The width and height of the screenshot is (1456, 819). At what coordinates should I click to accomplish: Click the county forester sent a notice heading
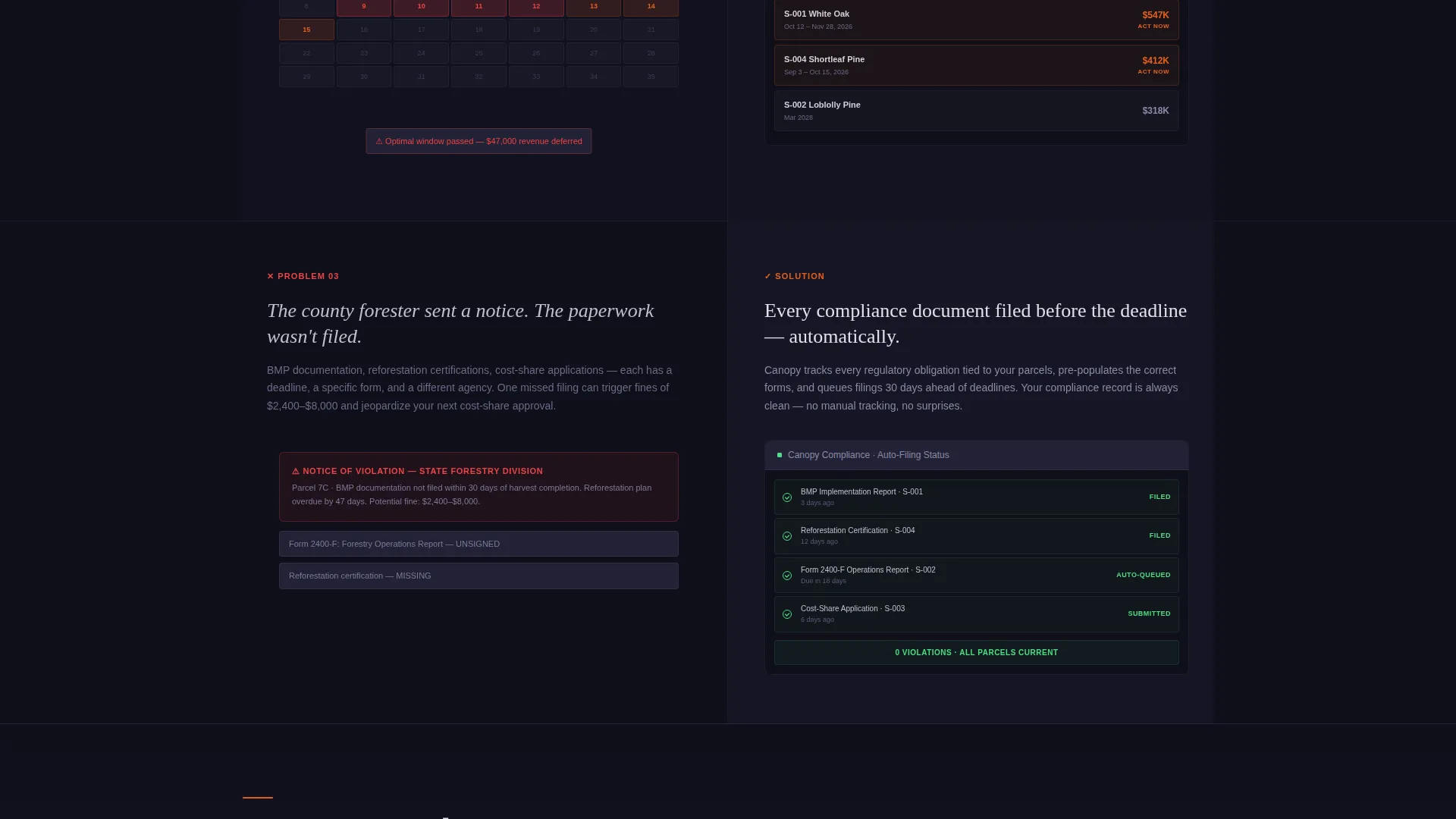(460, 324)
